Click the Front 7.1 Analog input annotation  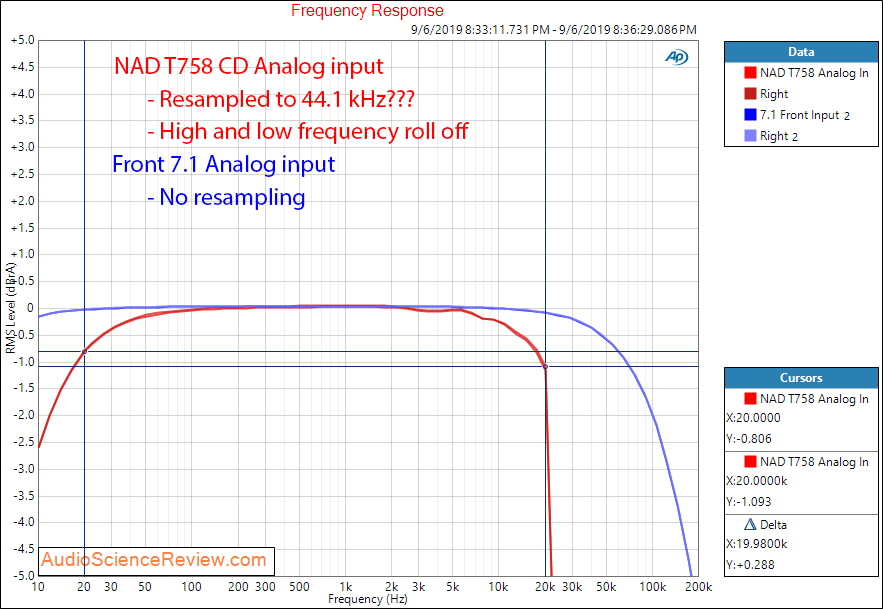[x=224, y=164]
